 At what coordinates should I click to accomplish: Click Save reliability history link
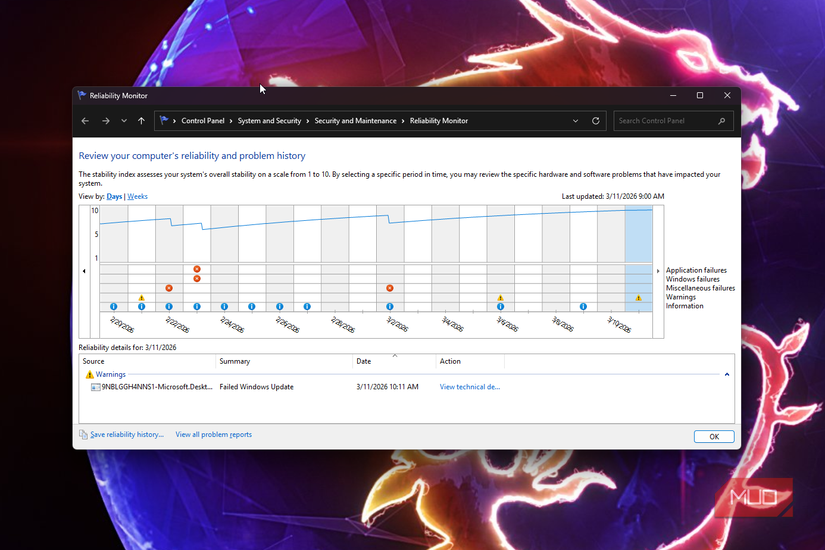tap(127, 435)
